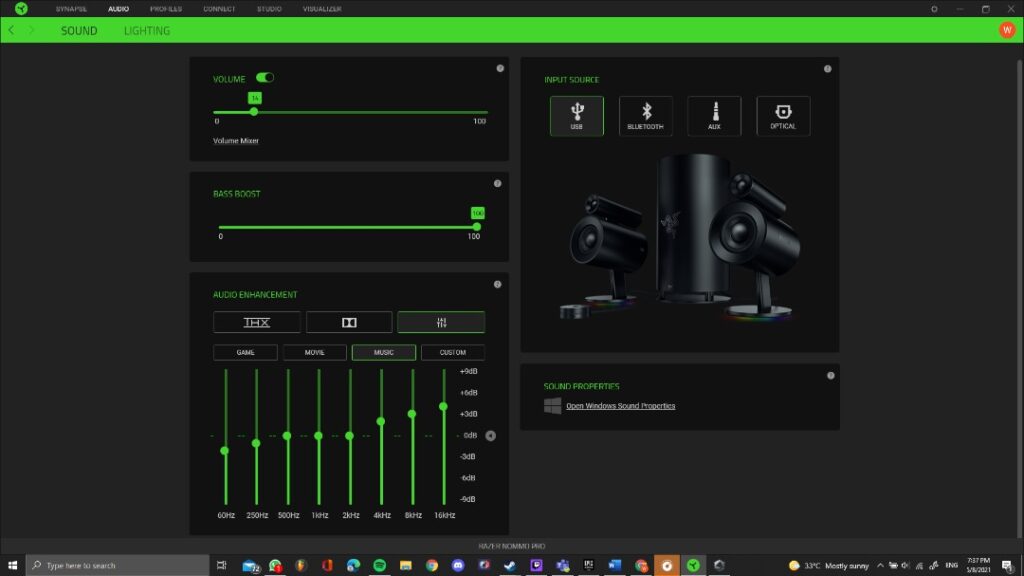Select the Dolby surround enhancement

(348, 322)
